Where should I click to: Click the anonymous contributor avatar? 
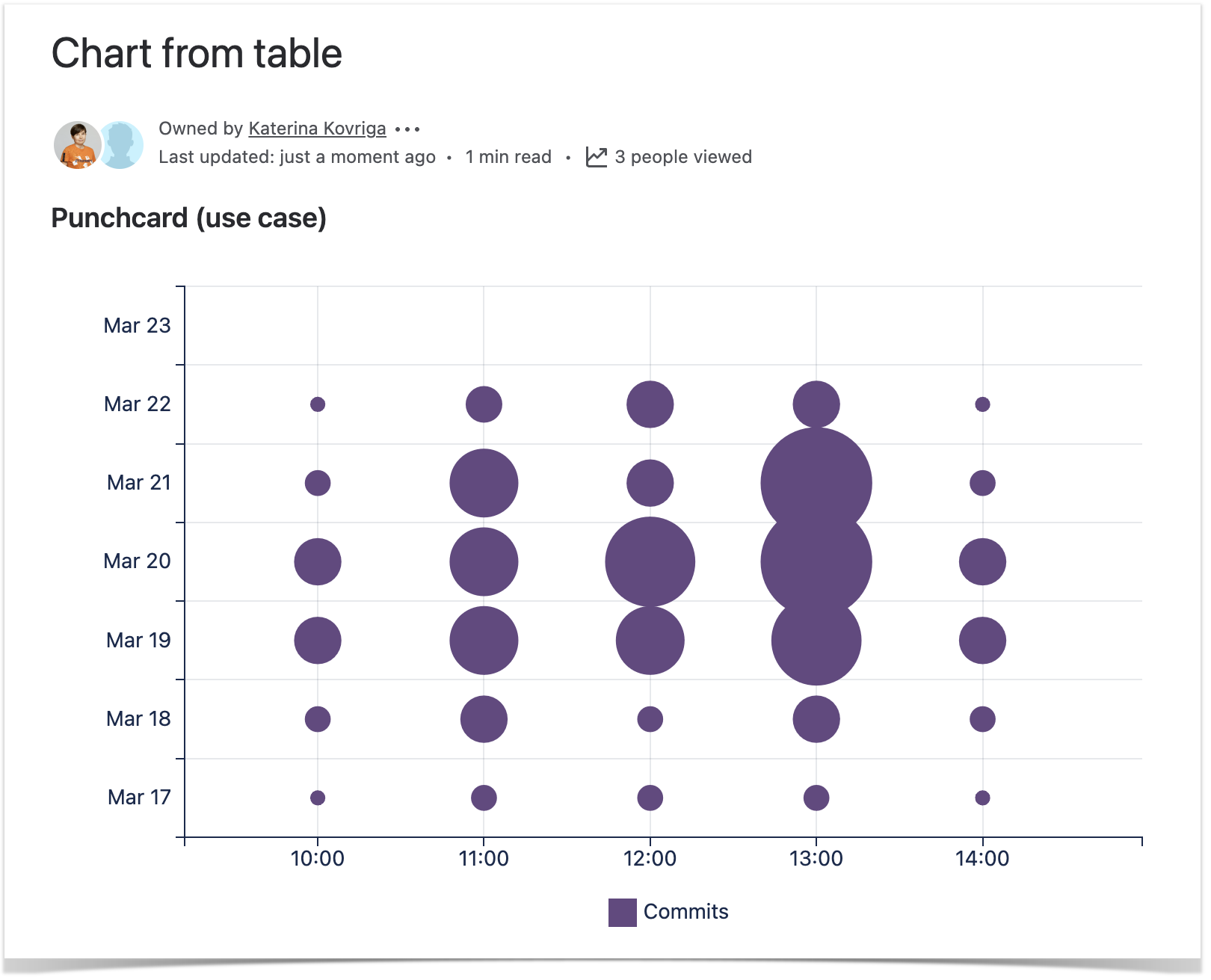point(122,144)
